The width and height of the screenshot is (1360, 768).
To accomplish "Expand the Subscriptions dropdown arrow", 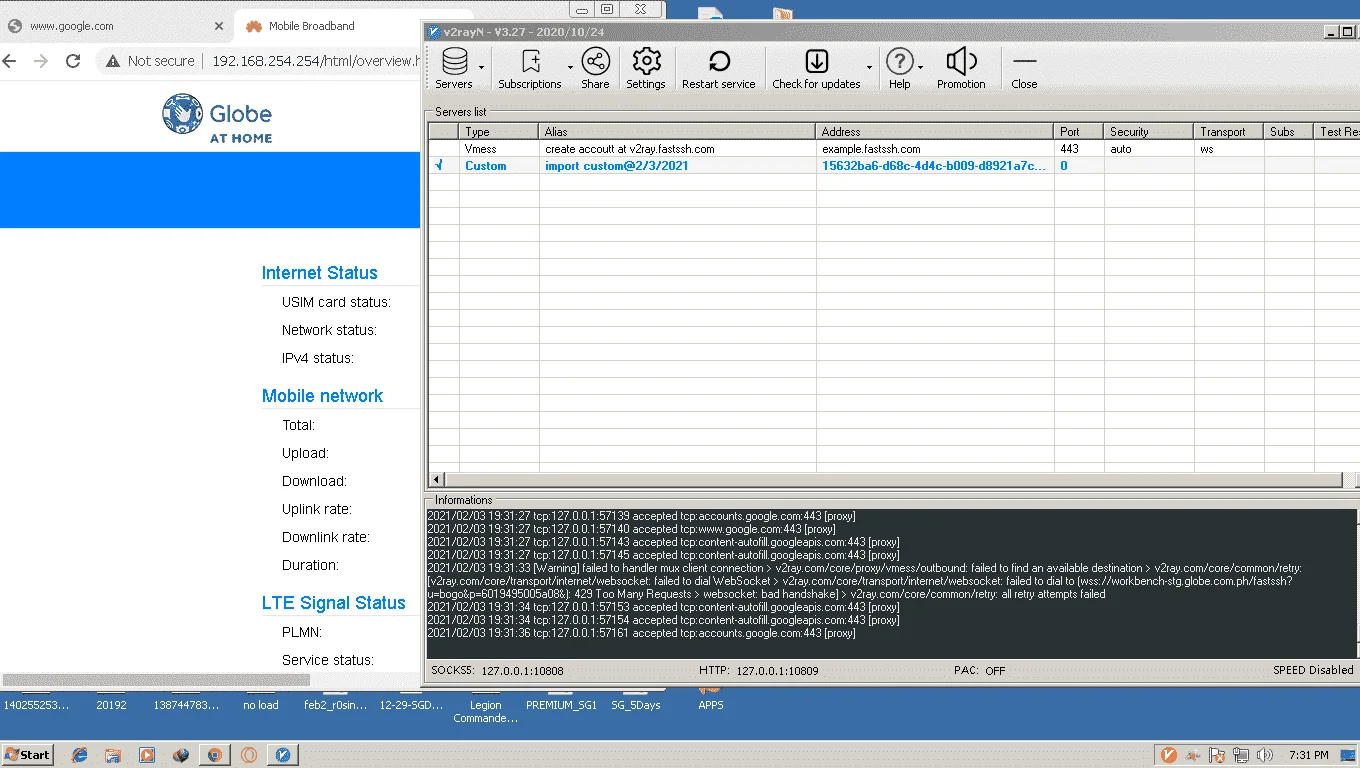I will 570,68.
